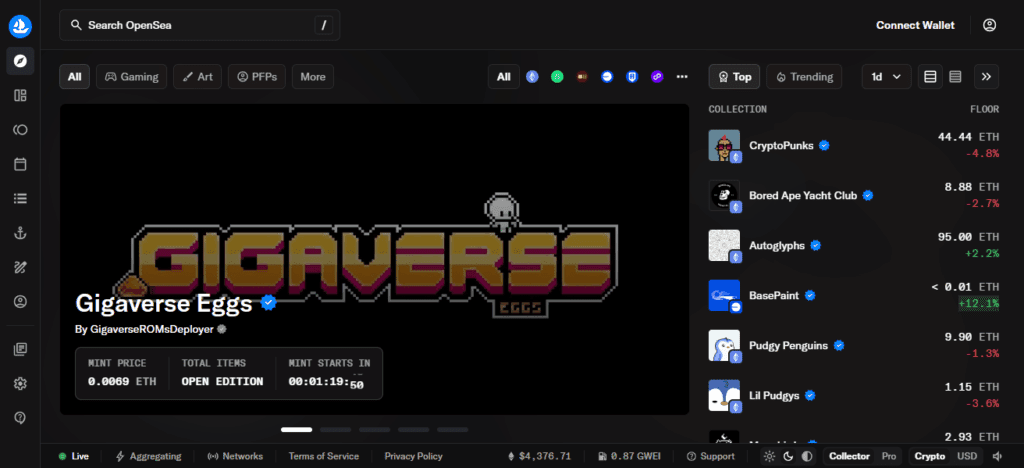Open the Terms of Service link
The image size is (1024, 468).
[323, 456]
